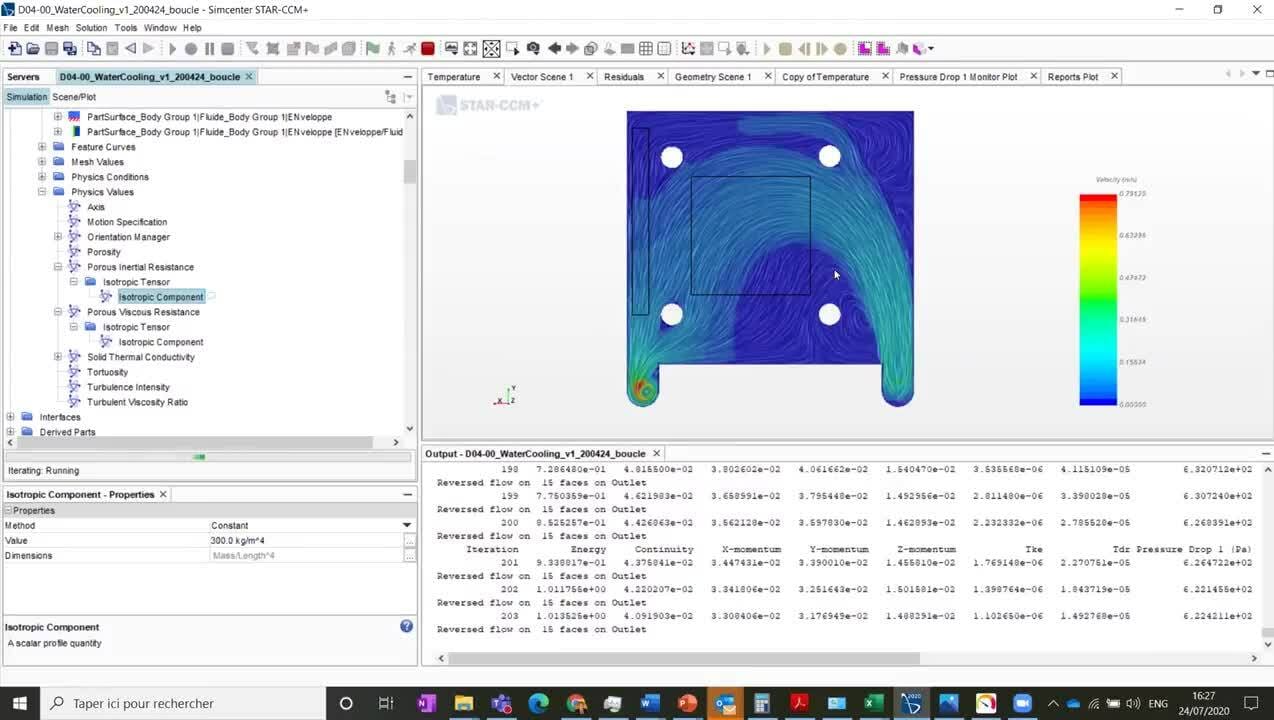Click the Velocity color legend bar

[x=1097, y=300]
